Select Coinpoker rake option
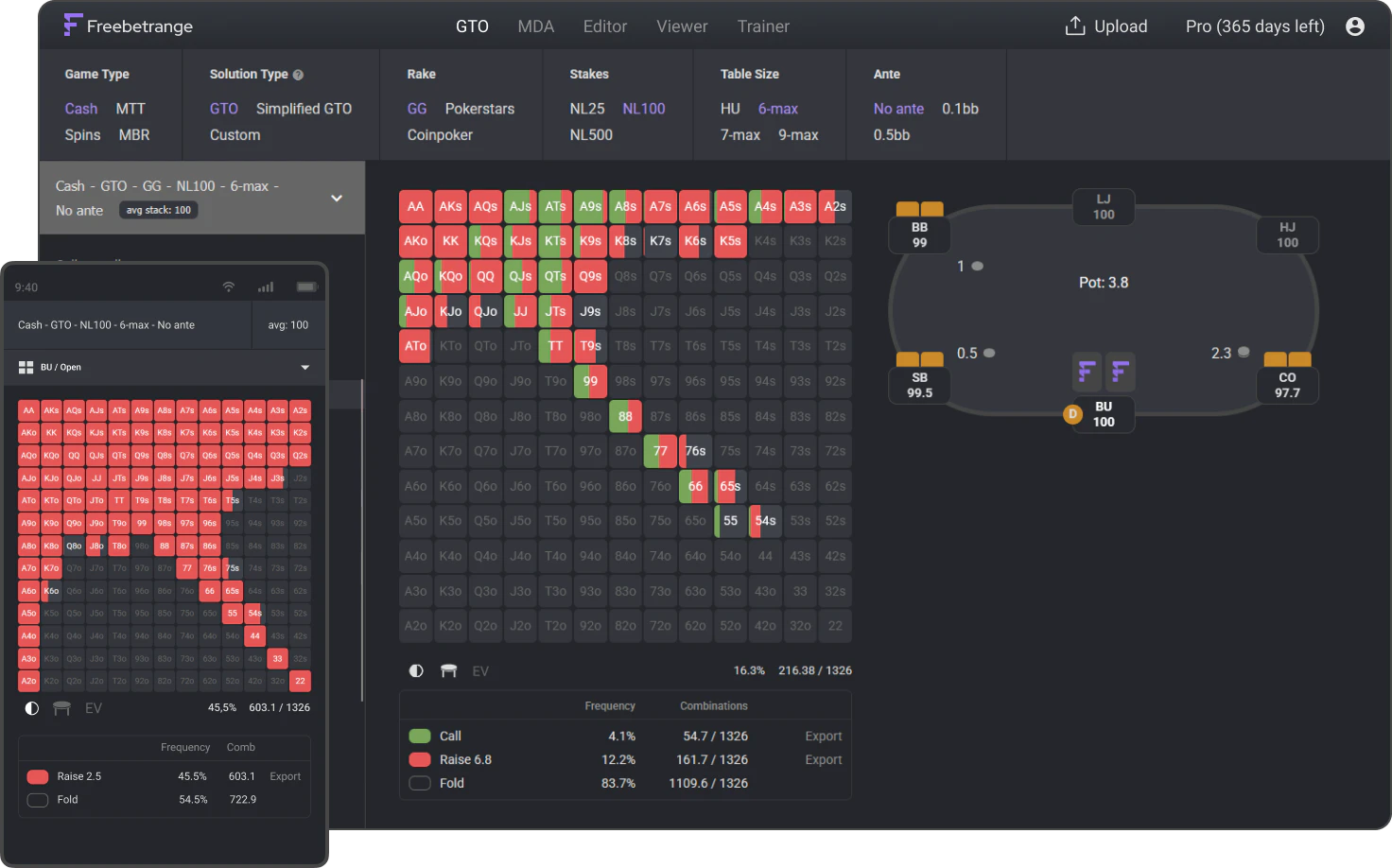Image resolution: width=1392 pixels, height=868 pixels. pyautogui.click(x=440, y=135)
